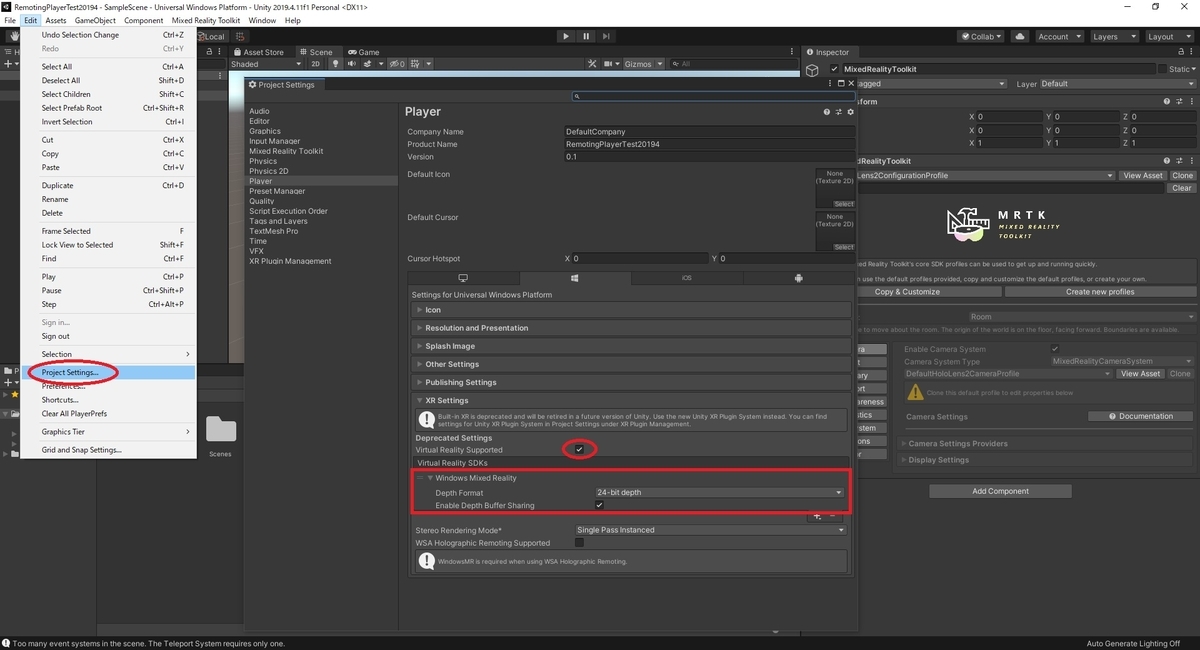Open the Shaded draw mode dropdown
The image size is (1200, 650).
[x=265, y=64]
